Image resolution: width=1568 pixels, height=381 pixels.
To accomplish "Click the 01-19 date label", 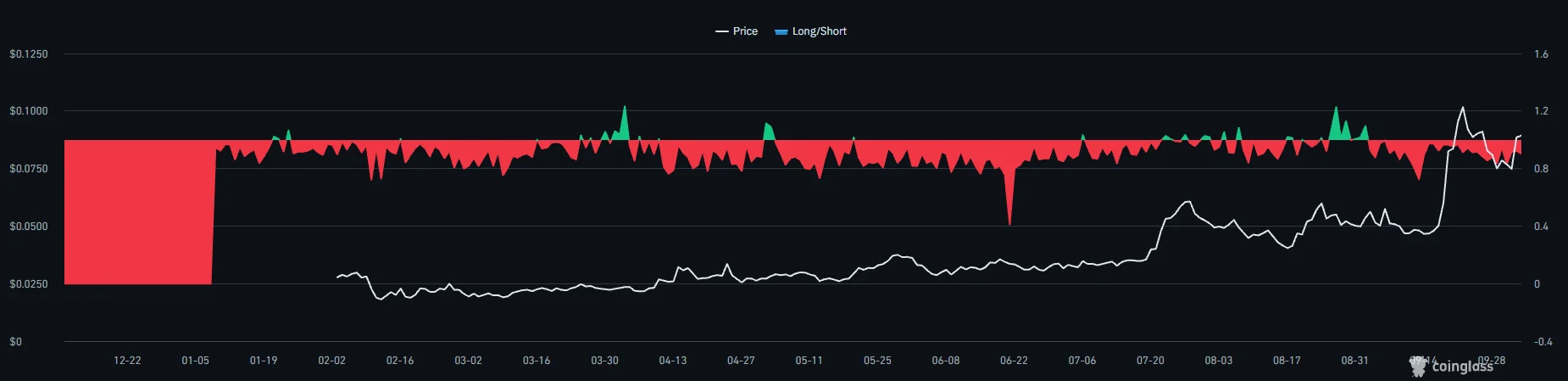I will click(264, 361).
